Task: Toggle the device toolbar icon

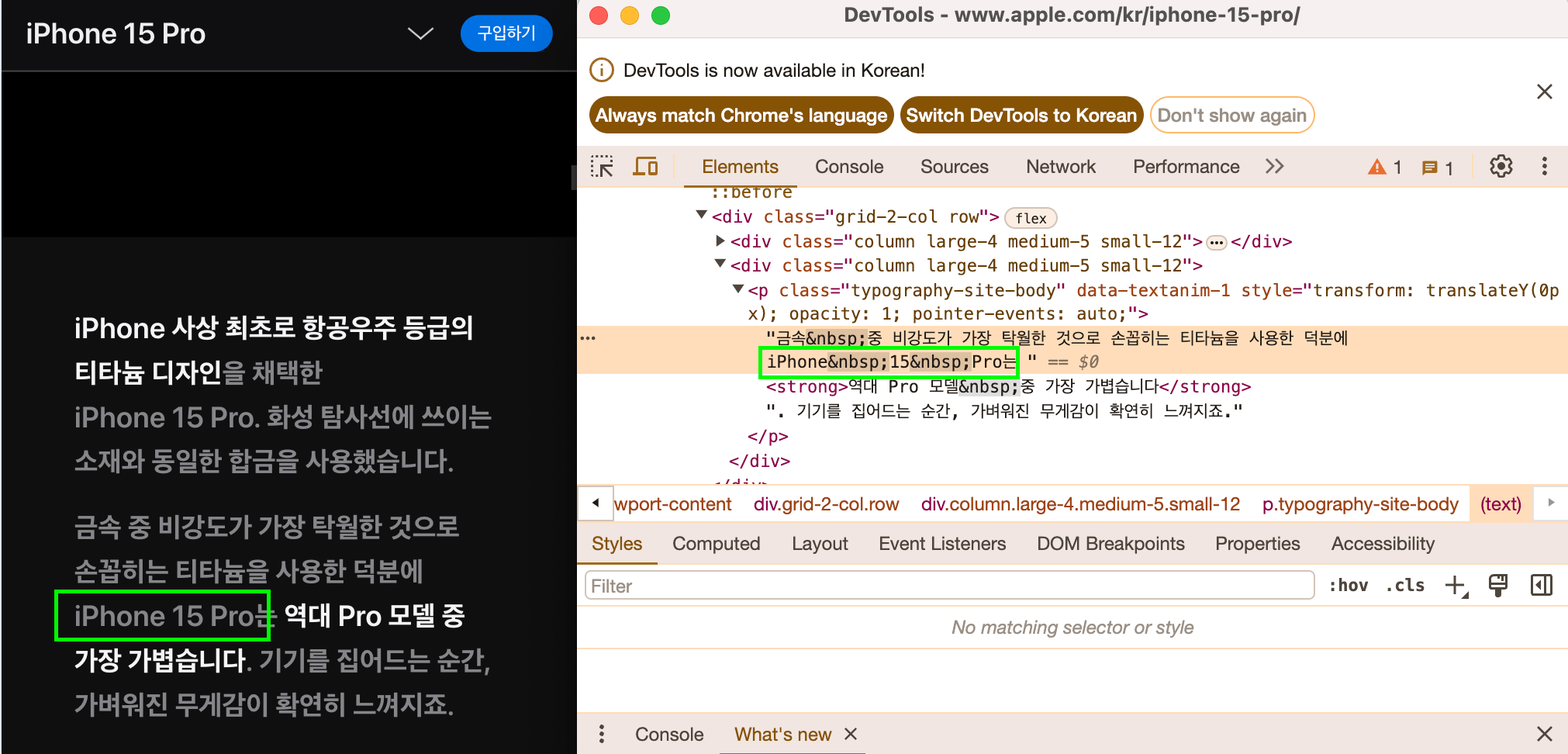Action: [645, 167]
